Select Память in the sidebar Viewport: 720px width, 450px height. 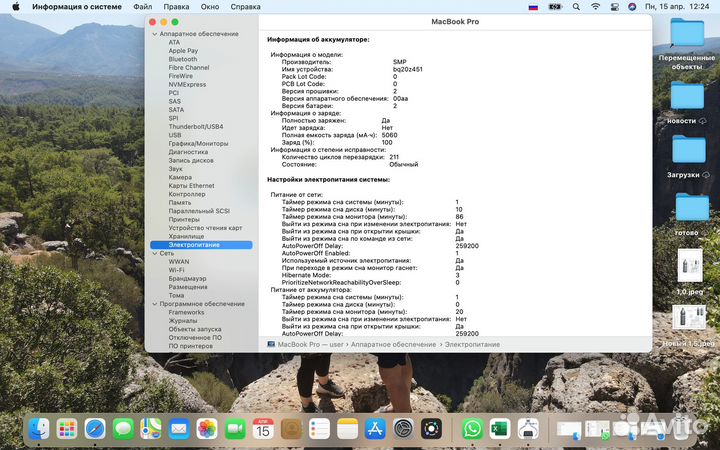(180, 202)
